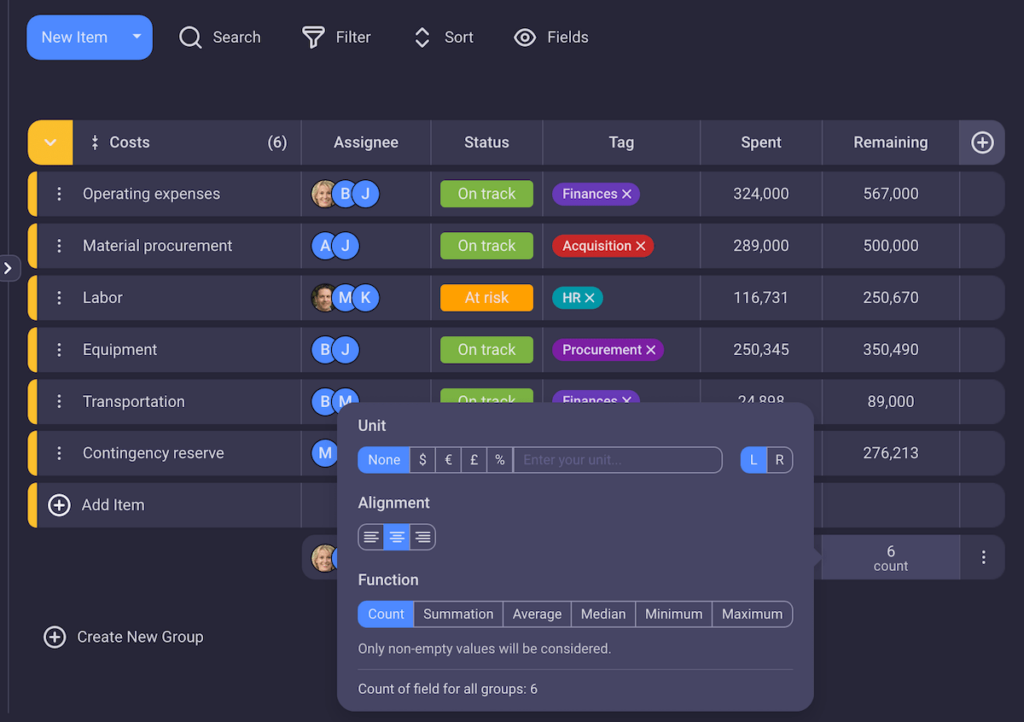This screenshot has height=722, width=1024.
Task: Click the Enter your unit field
Action: [617, 460]
